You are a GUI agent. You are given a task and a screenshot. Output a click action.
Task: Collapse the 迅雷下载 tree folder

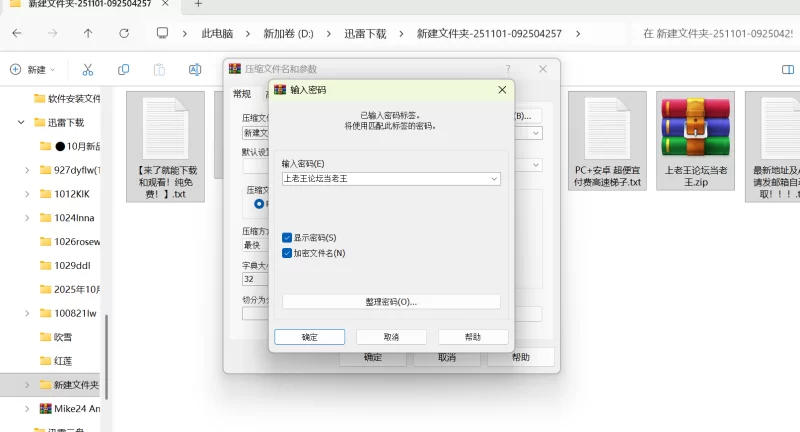(x=21, y=122)
